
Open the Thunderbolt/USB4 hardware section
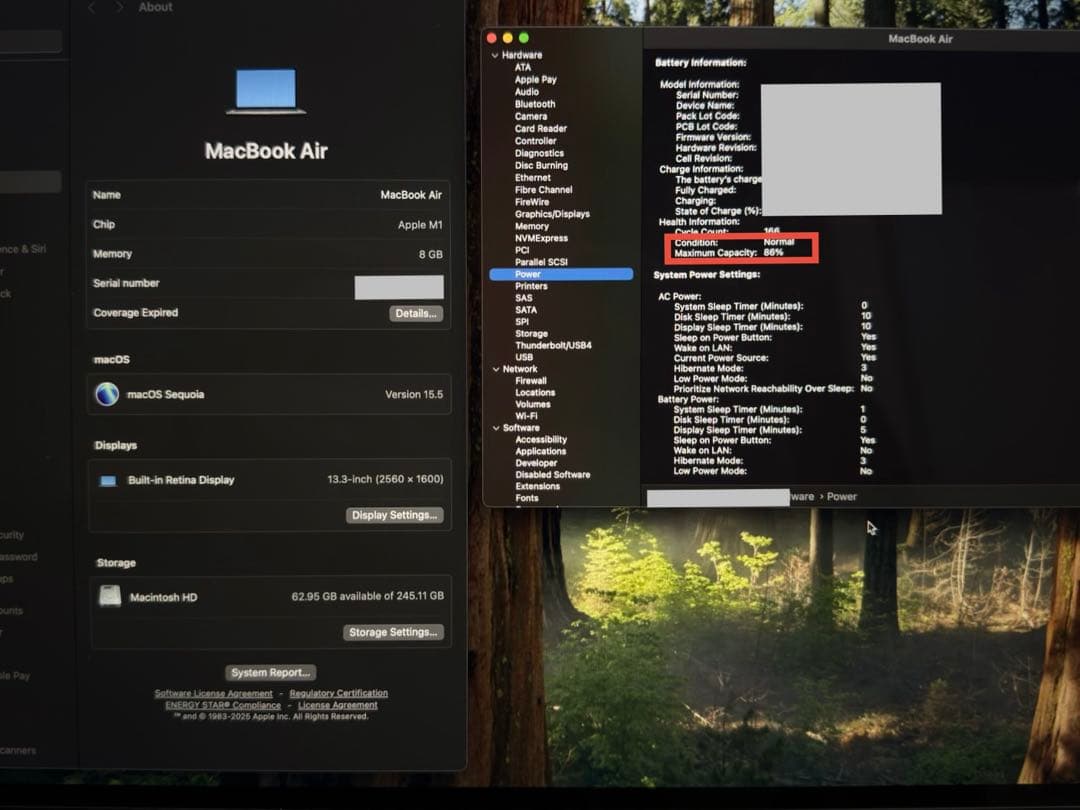coord(553,345)
